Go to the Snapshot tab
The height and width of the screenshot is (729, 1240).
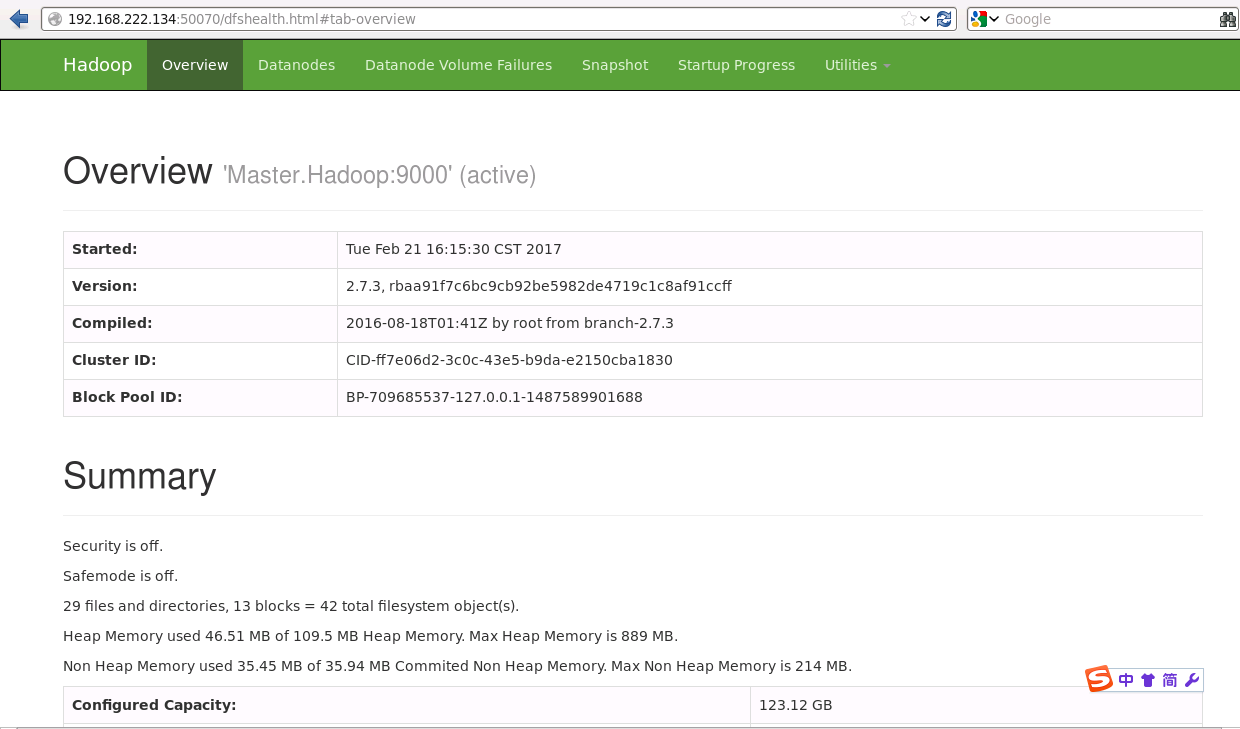[x=615, y=65]
